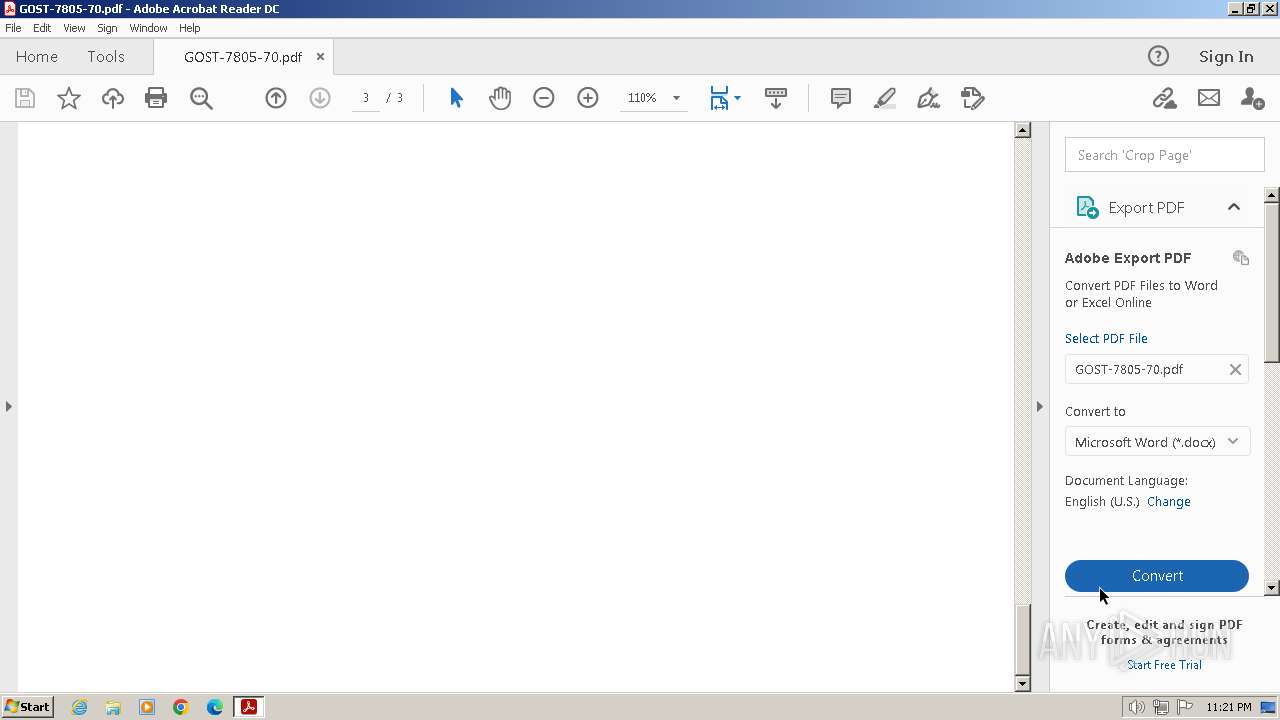Screen dimensions: 1280x720
Task: Click the volume speaker tray icon
Action: 1137,707
